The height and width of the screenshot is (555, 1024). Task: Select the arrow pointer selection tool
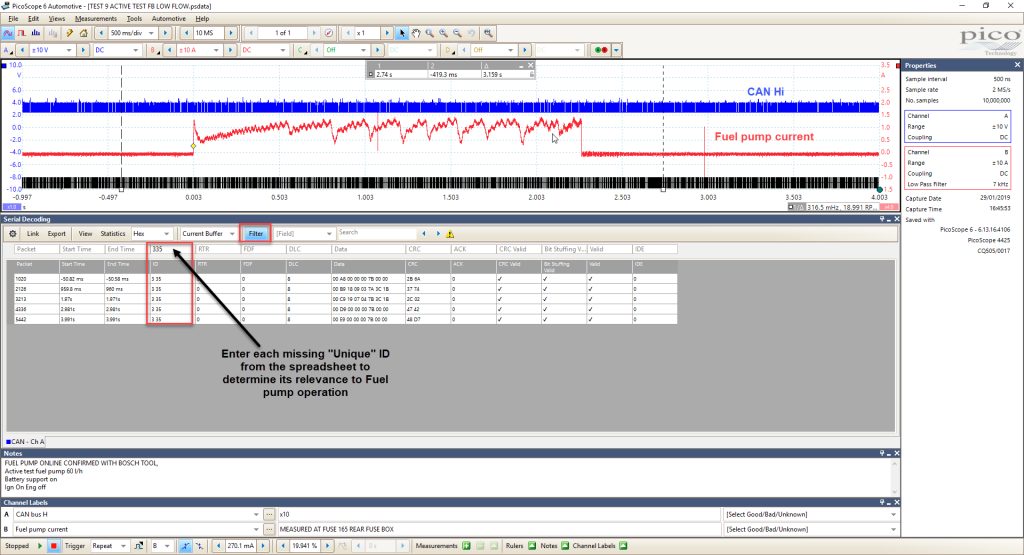[402, 33]
